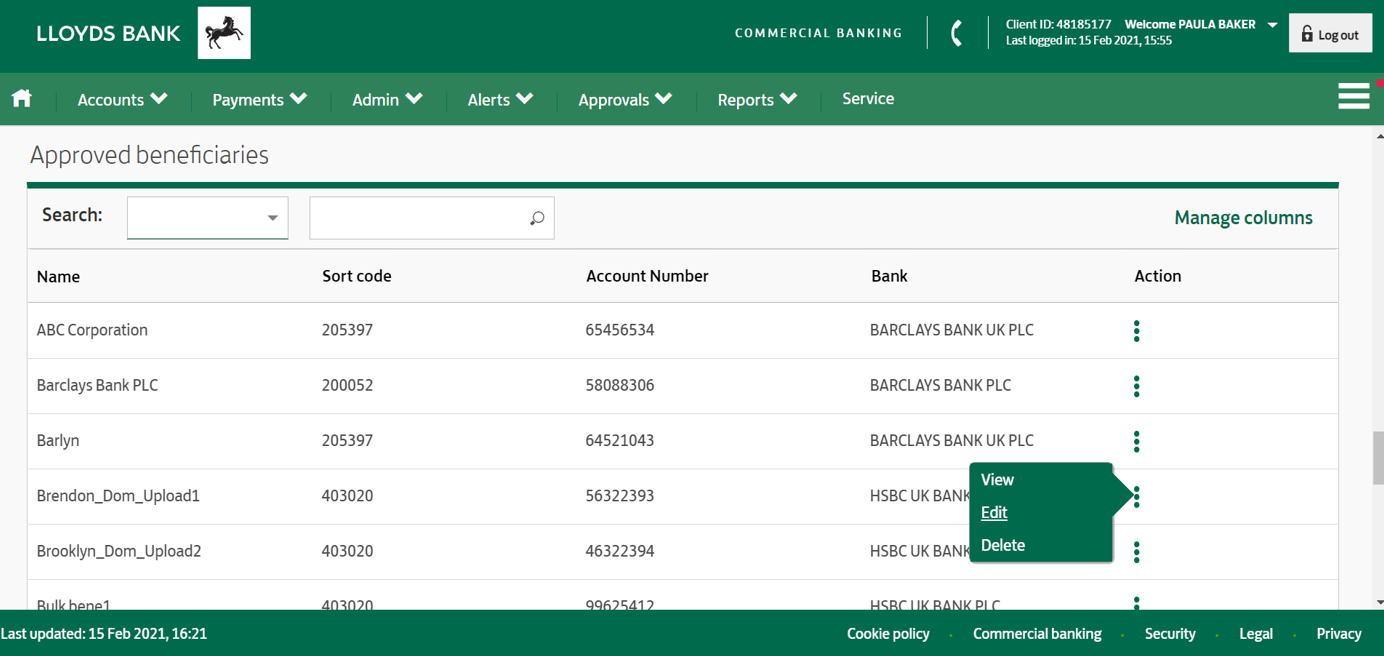Click the Client ID 48185177 text

pyautogui.click(x=1058, y=24)
